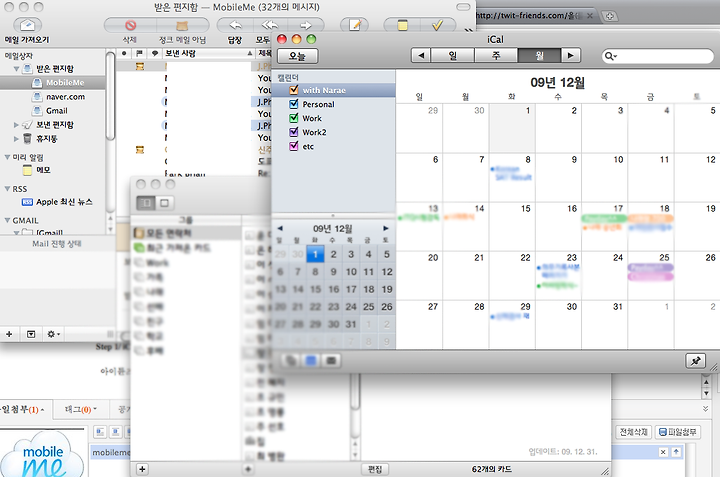Select day 1 in mini calendar
Screen dimensions: 720x477
pyautogui.click(x=315, y=254)
